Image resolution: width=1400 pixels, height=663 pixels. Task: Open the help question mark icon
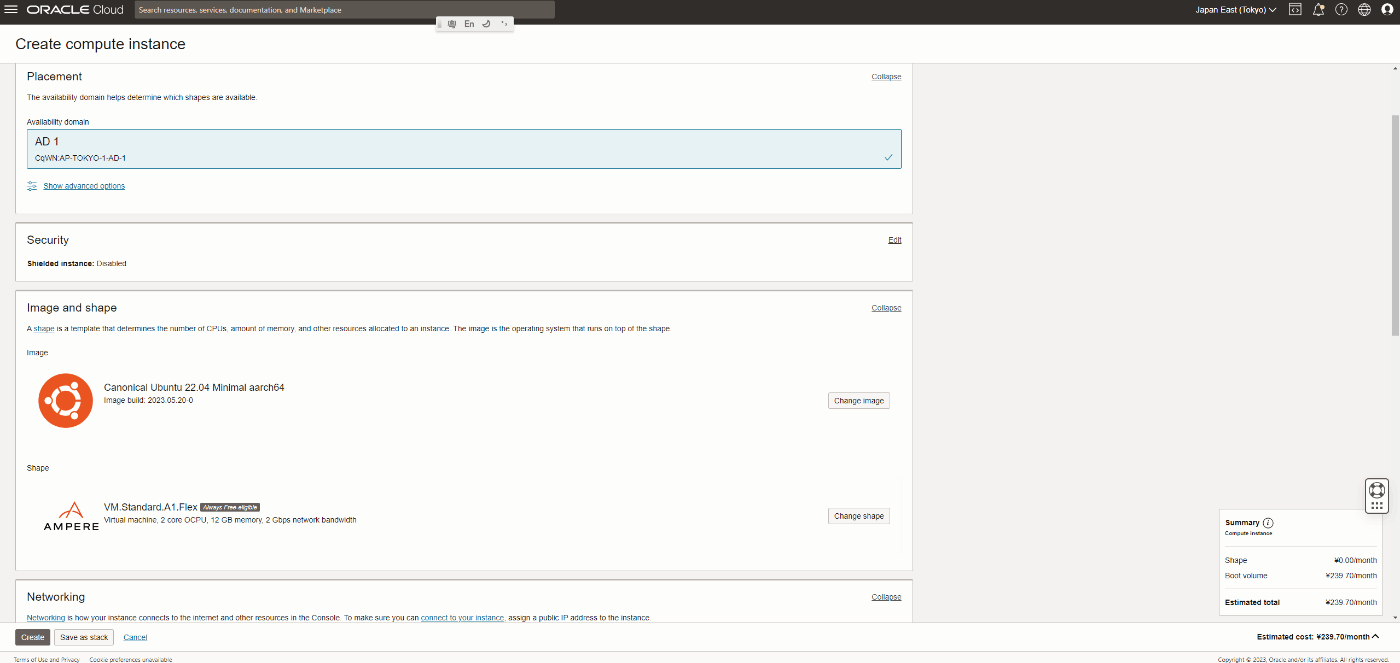(x=1341, y=9)
